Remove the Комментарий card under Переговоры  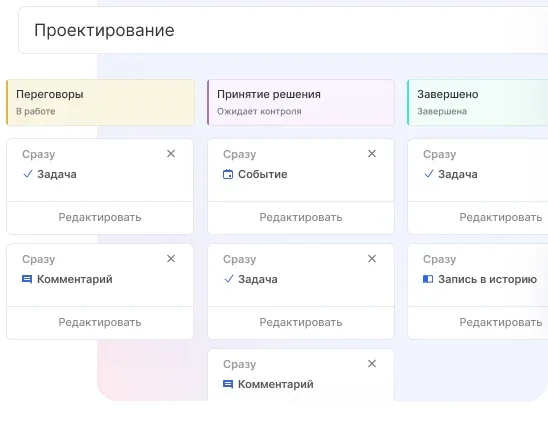click(x=171, y=259)
